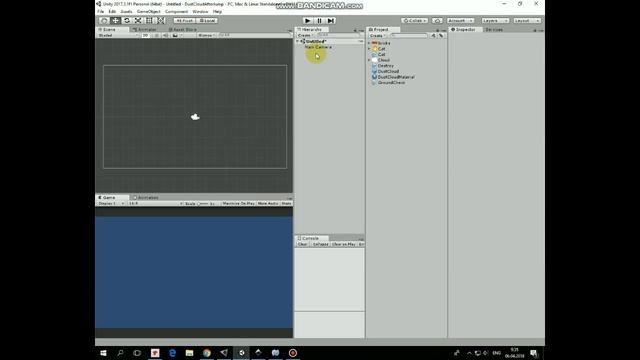Switch to the Inspector tab
640x360 pixels.
pyautogui.click(x=466, y=29)
